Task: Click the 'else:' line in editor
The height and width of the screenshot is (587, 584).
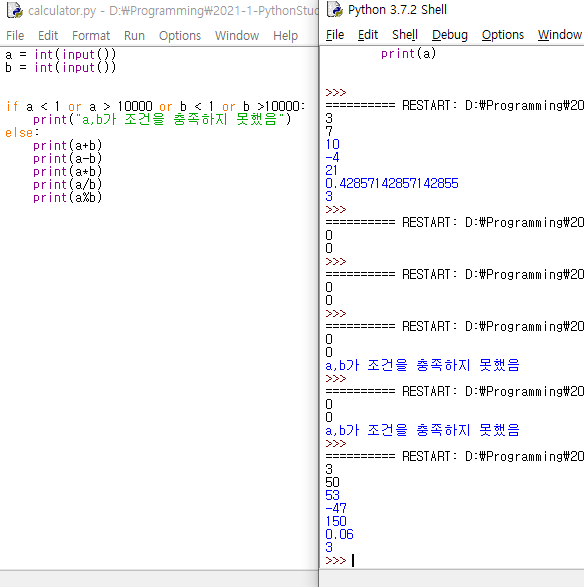Action: pyautogui.click(x=22, y=133)
